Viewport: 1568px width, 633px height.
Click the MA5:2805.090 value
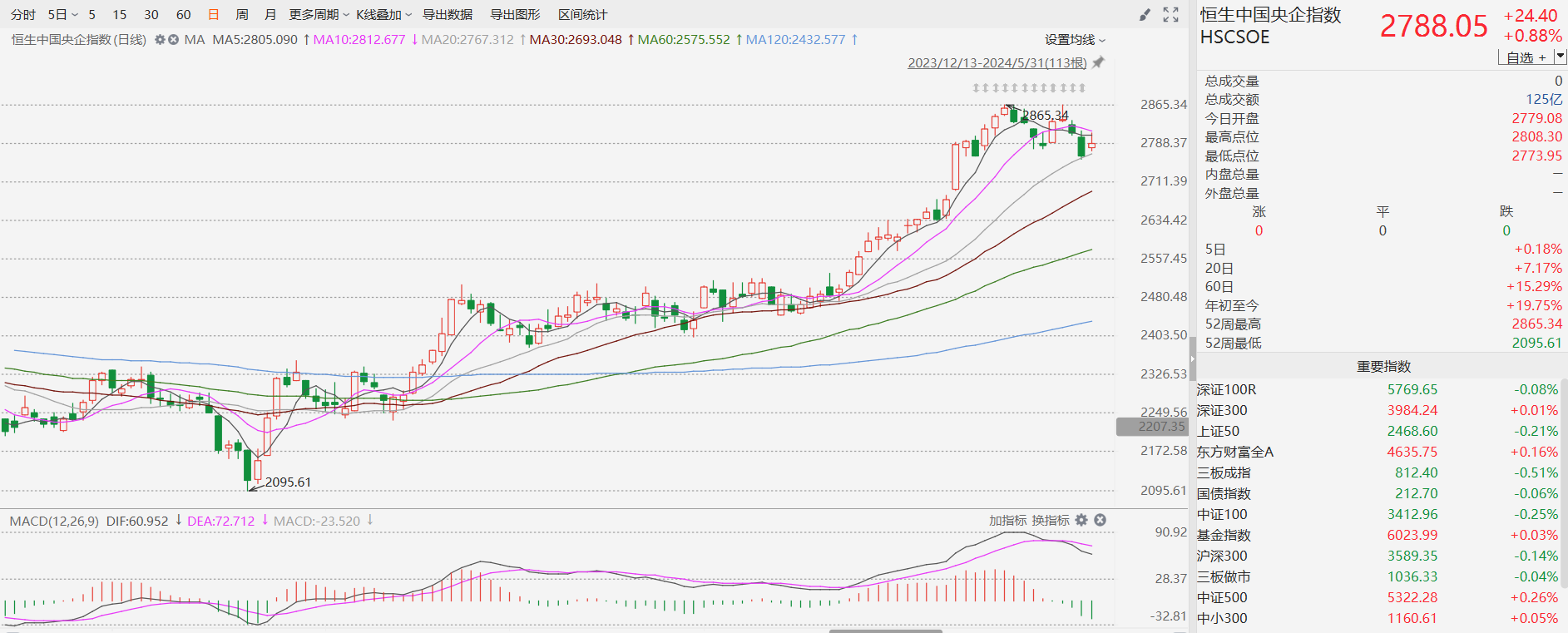(x=255, y=40)
